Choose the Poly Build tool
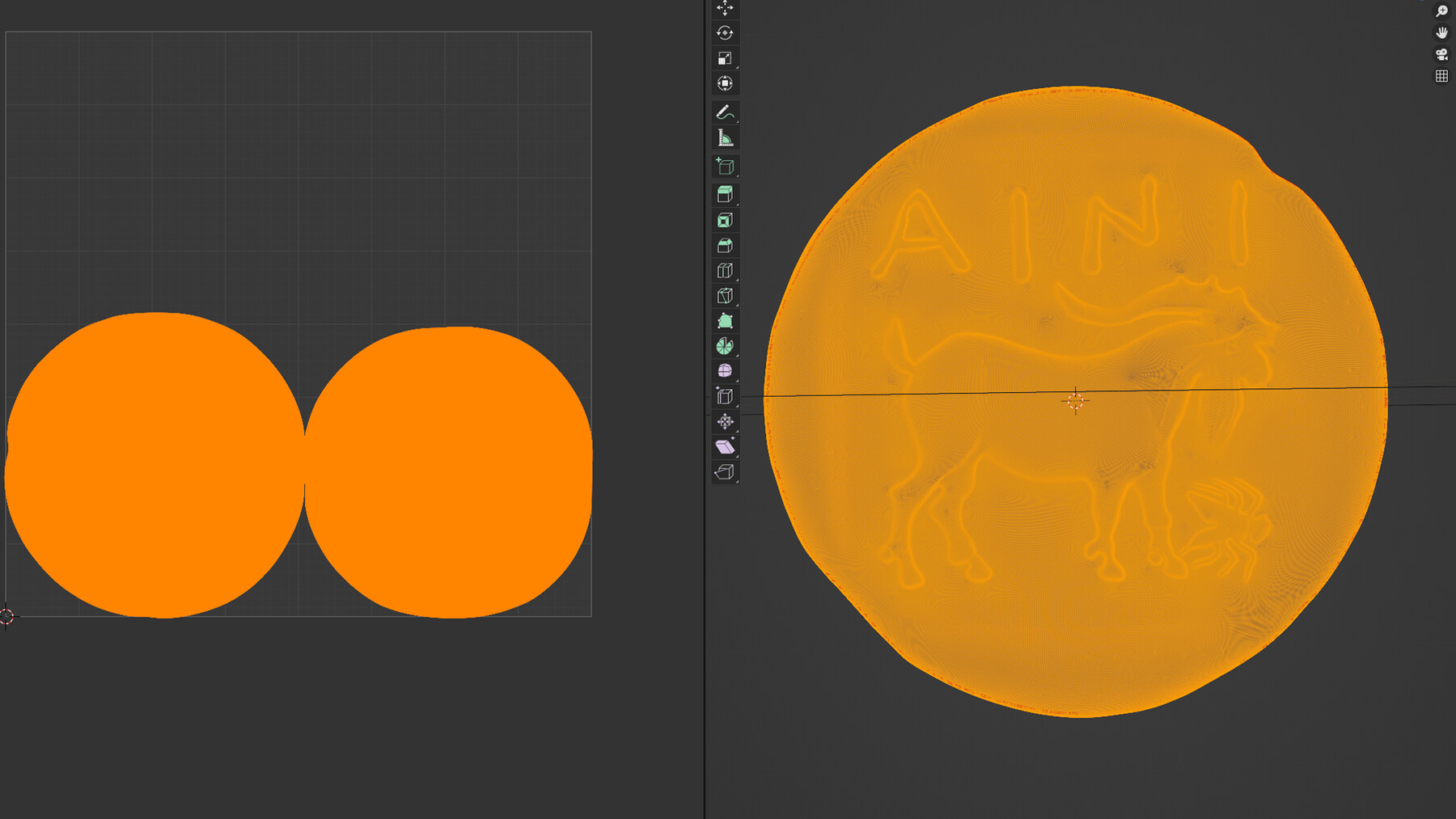 click(x=725, y=321)
